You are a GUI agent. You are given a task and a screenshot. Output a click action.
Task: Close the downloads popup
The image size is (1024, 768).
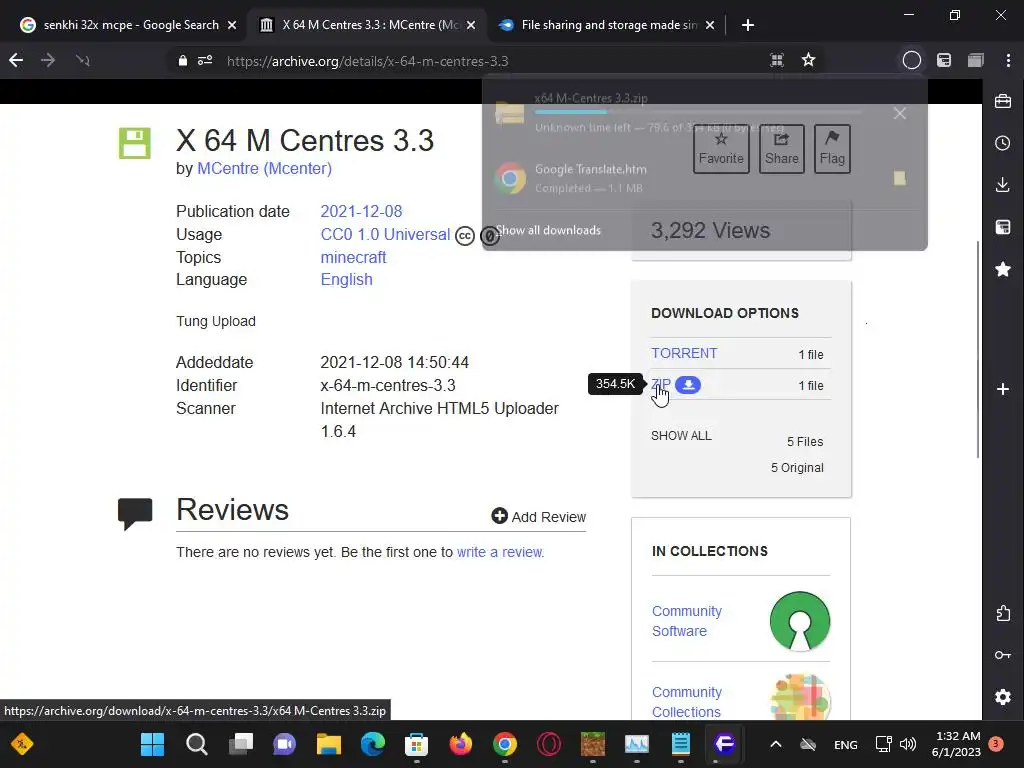click(x=900, y=113)
